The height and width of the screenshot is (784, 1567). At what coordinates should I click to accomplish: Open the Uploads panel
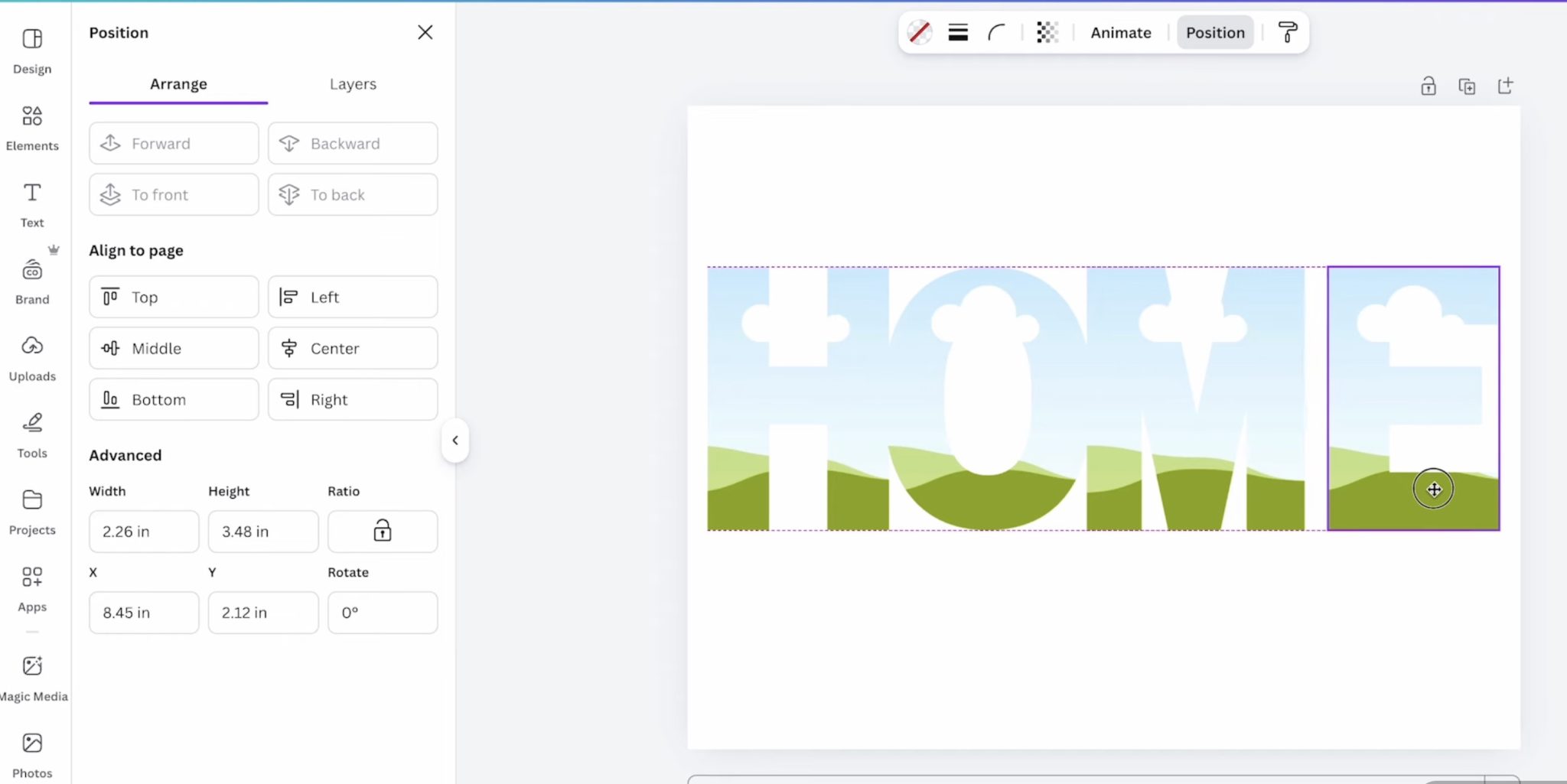31,356
